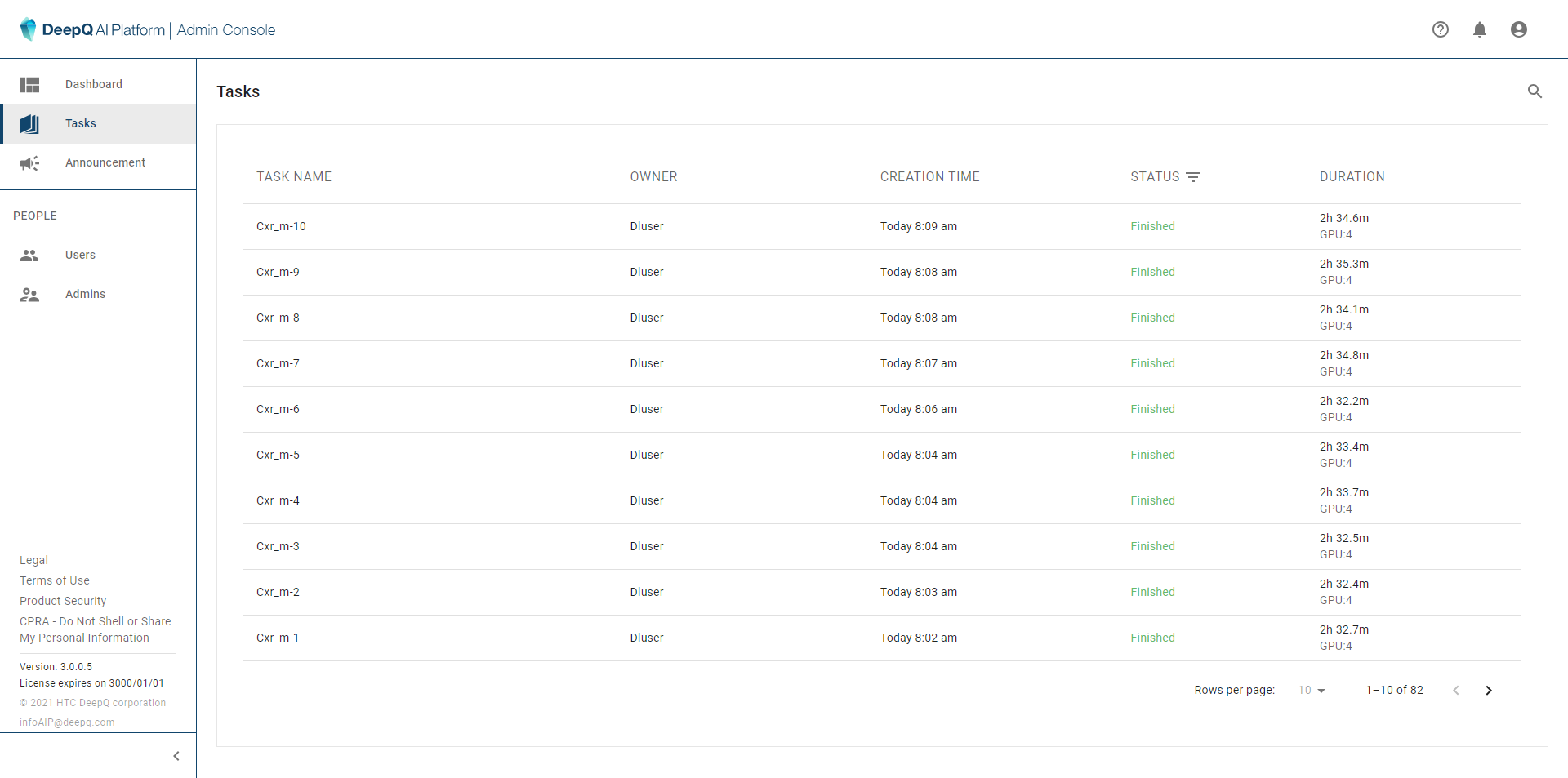Open the Admins menu item

coord(85,295)
